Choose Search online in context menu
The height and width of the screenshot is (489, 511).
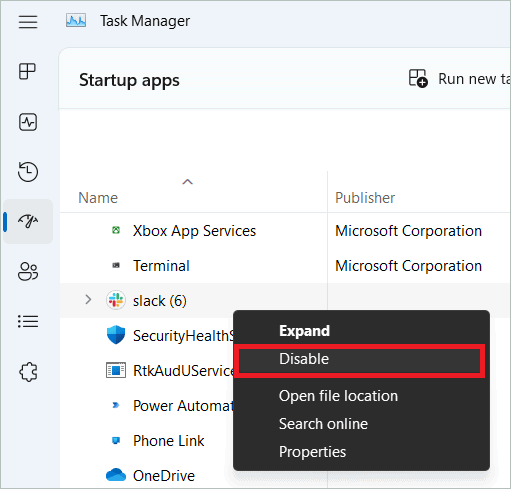(323, 424)
